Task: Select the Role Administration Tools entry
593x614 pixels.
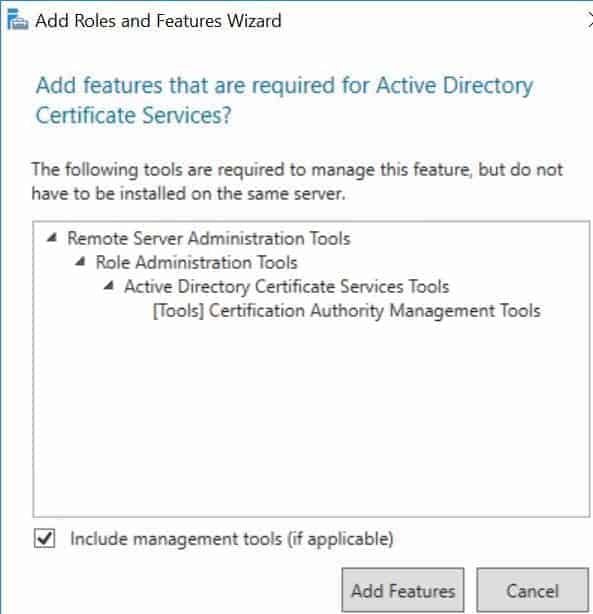Action: pyautogui.click(x=197, y=262)
